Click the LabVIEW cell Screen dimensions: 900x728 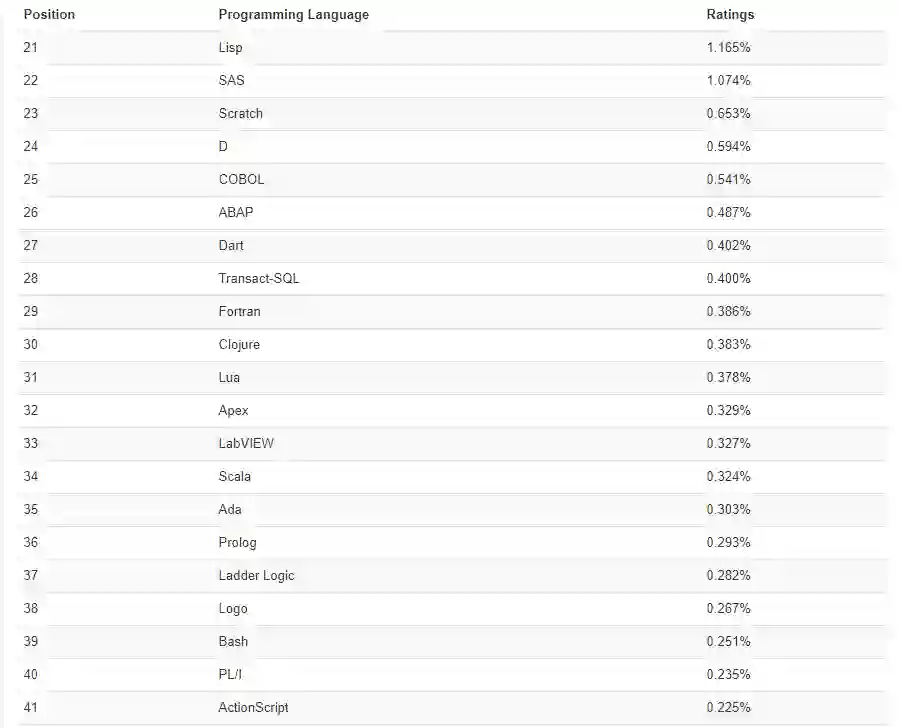point(246,443)
